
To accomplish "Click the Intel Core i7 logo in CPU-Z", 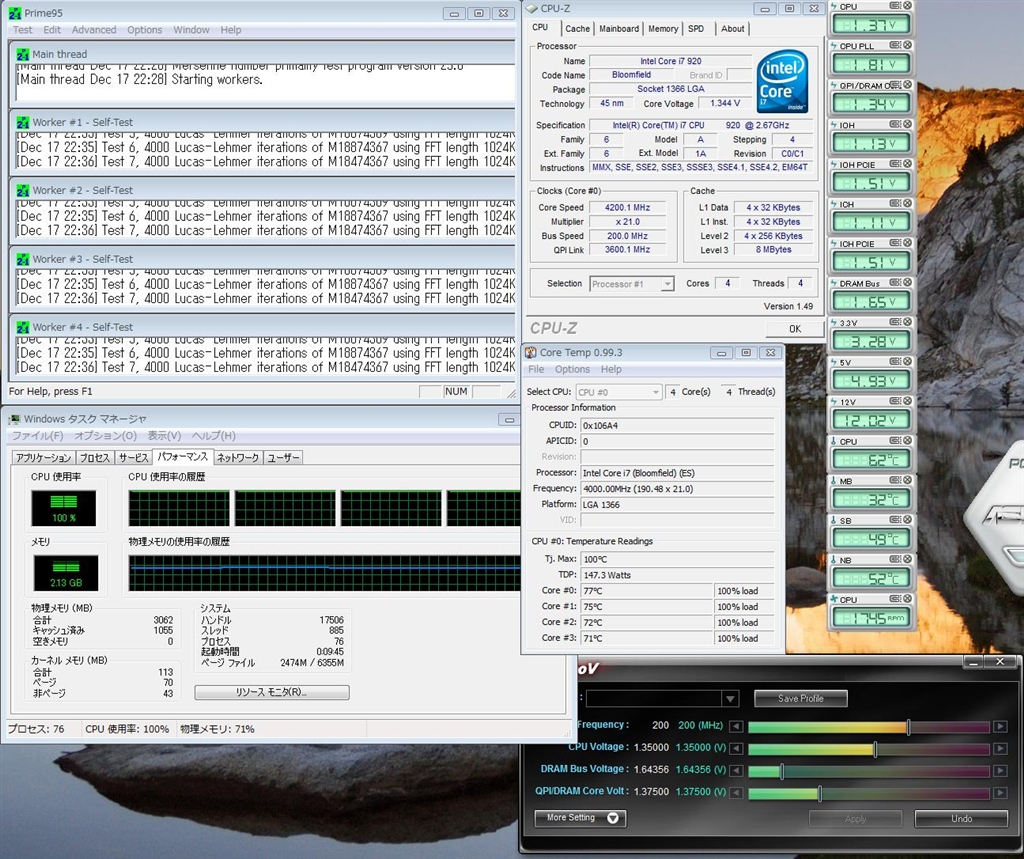I will click(782, 82).
